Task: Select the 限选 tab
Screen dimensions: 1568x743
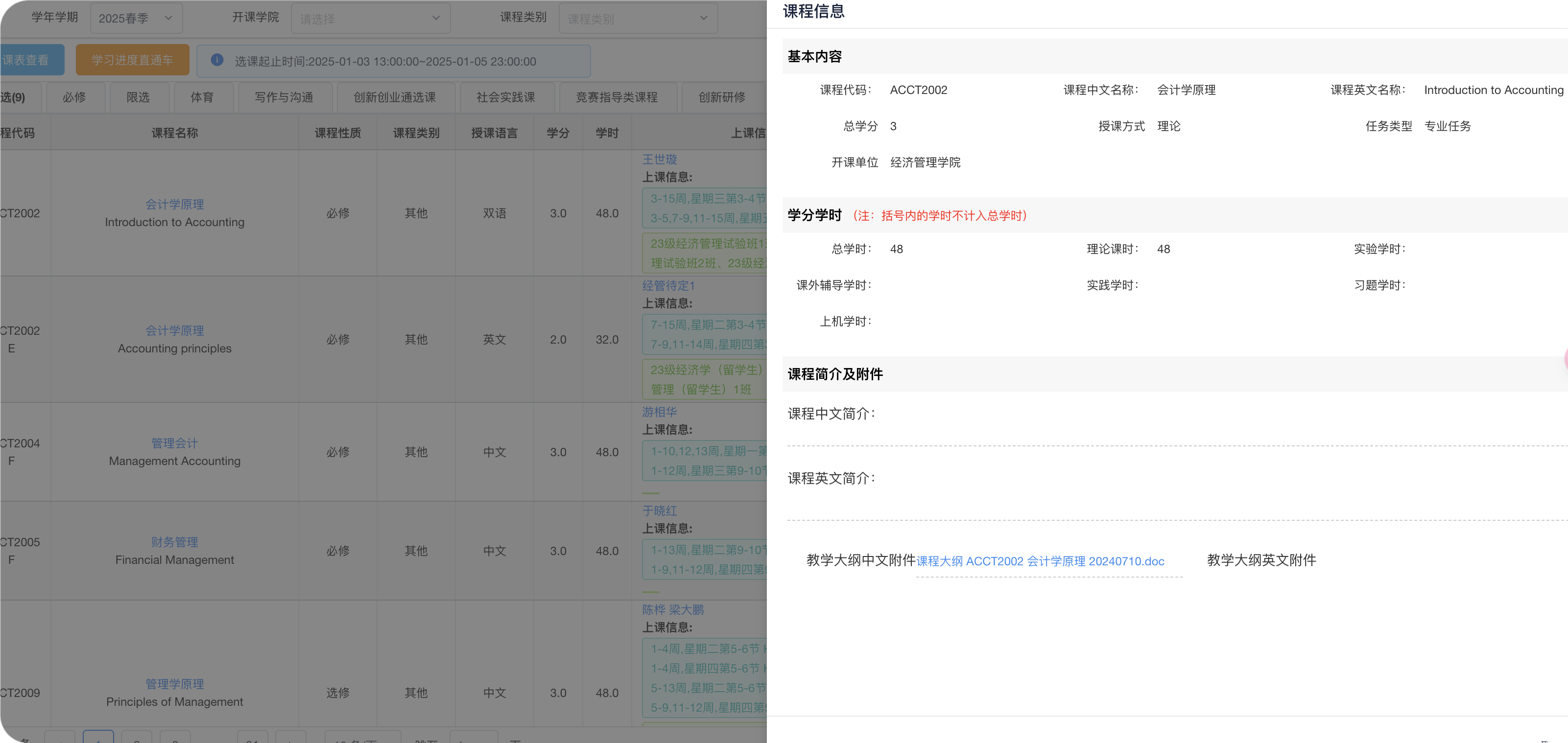Action: tap(138, 97)
